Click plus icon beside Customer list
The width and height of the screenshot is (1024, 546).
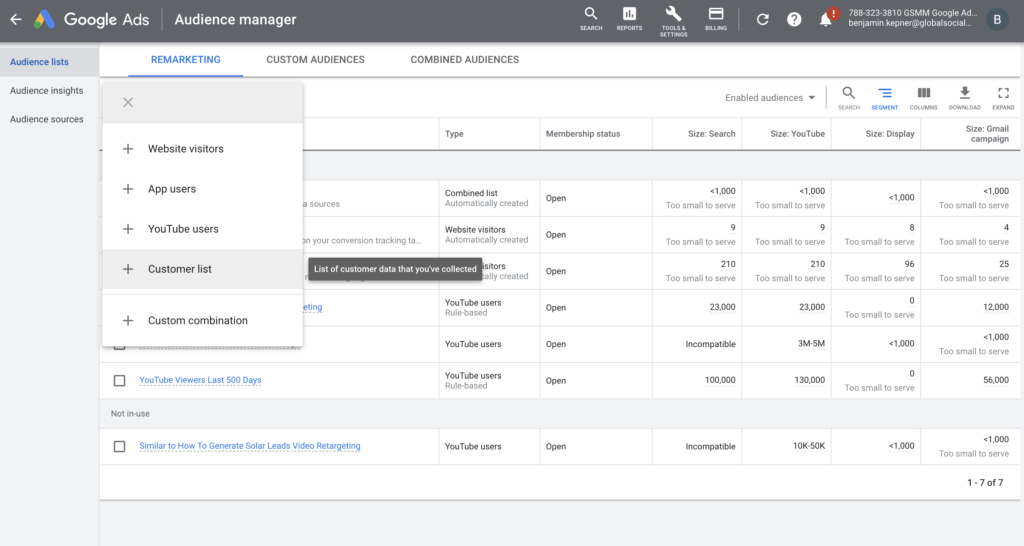tap(128, 269)
